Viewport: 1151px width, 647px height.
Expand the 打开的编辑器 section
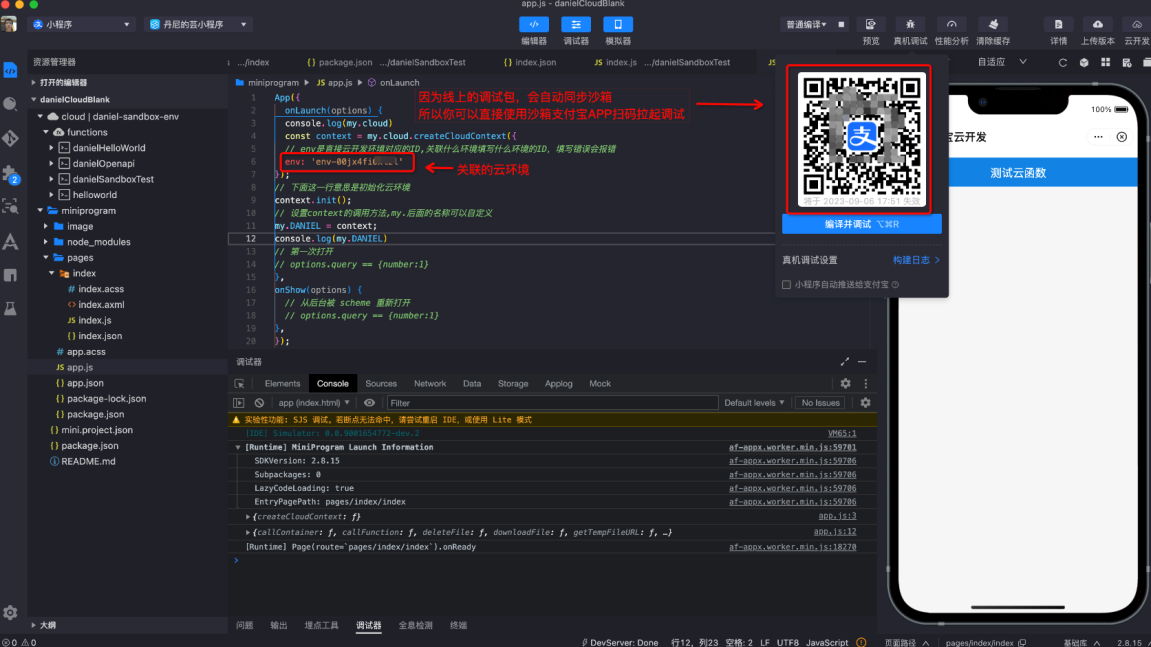(x=63, y=82)
